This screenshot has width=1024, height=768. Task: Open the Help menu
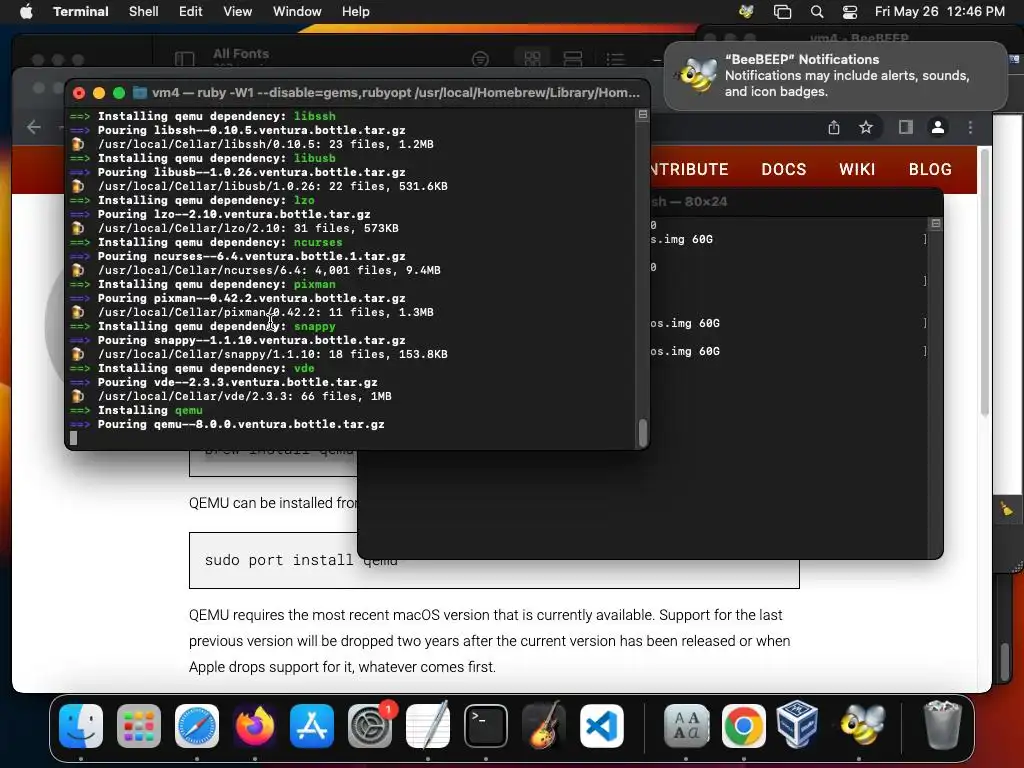355,11
